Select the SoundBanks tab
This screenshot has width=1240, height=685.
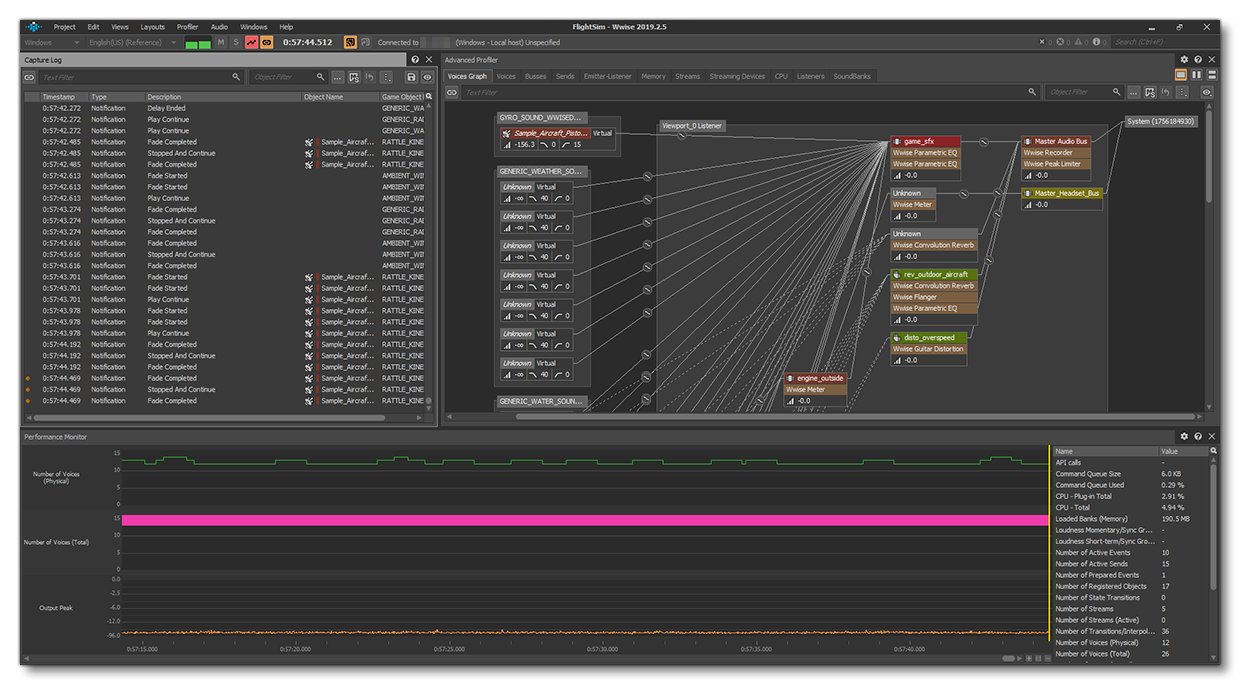(852, 76)
